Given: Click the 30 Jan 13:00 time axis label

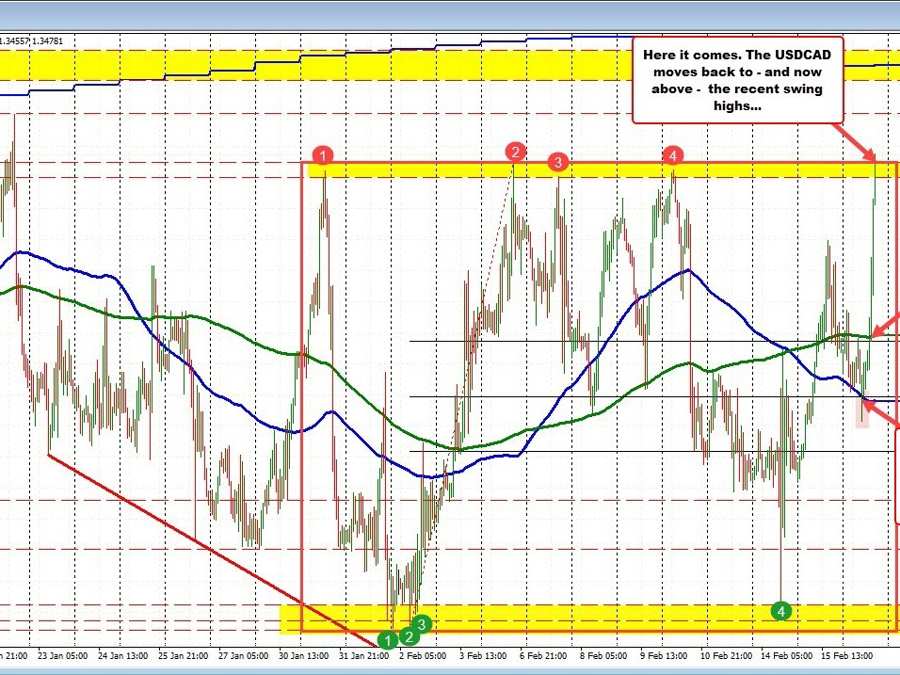Looking at the screenshot, I should point(307,656).
